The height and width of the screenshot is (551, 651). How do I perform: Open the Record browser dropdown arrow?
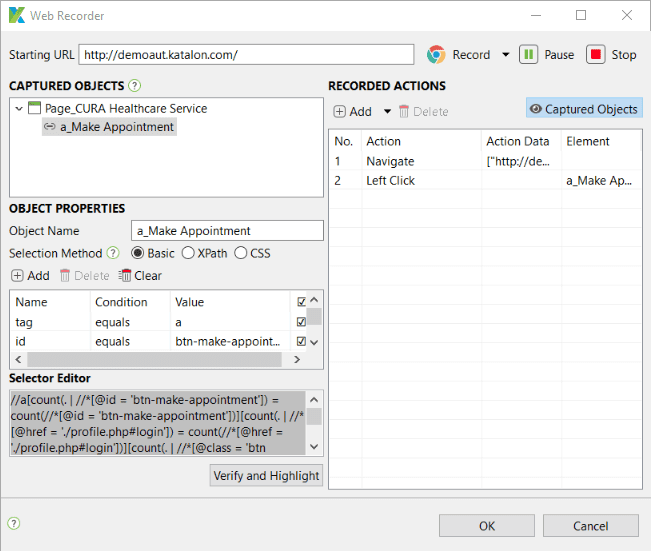coord(505,54)
